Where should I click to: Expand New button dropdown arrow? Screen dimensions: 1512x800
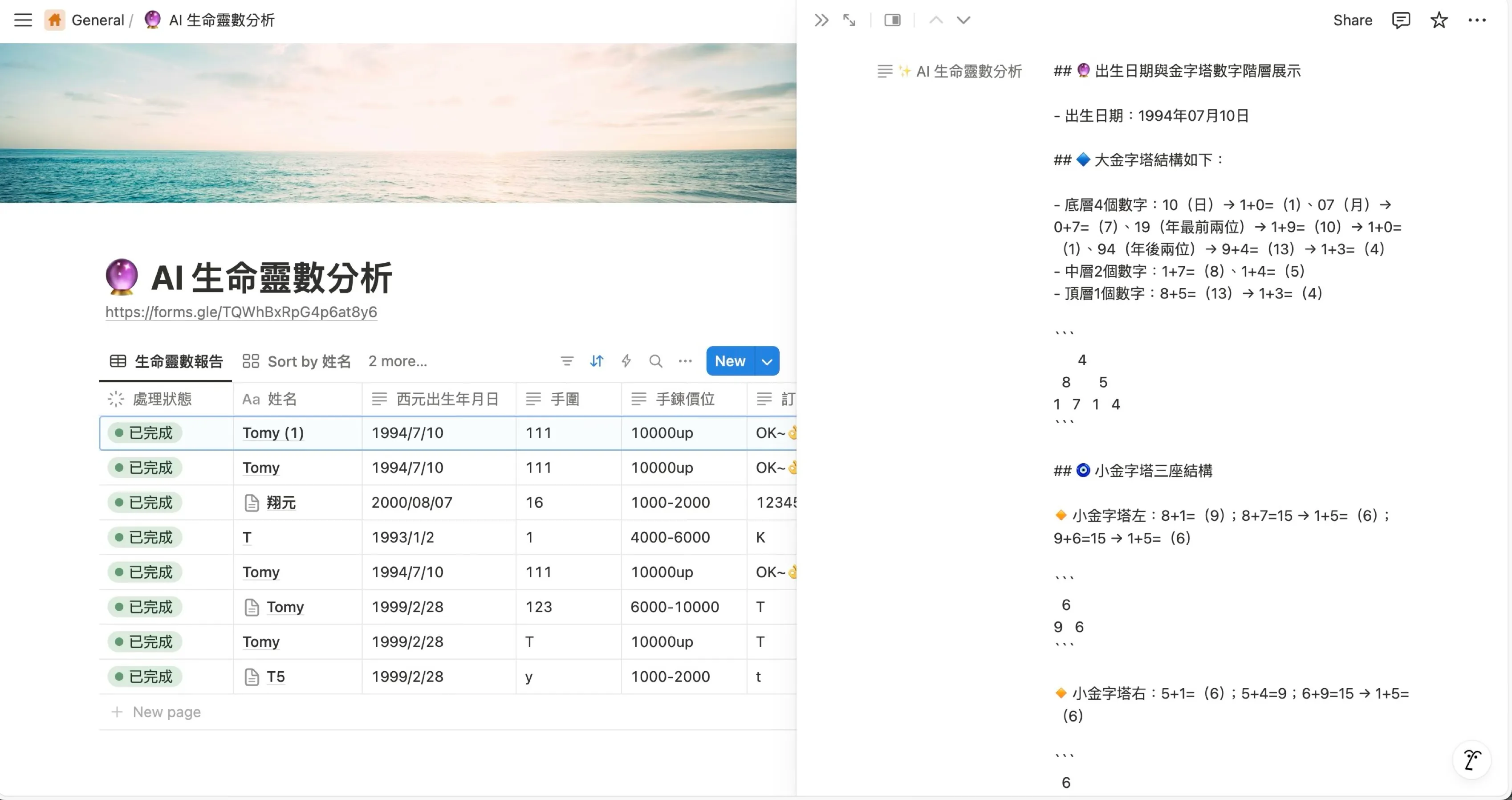click(x=767, y=361)
